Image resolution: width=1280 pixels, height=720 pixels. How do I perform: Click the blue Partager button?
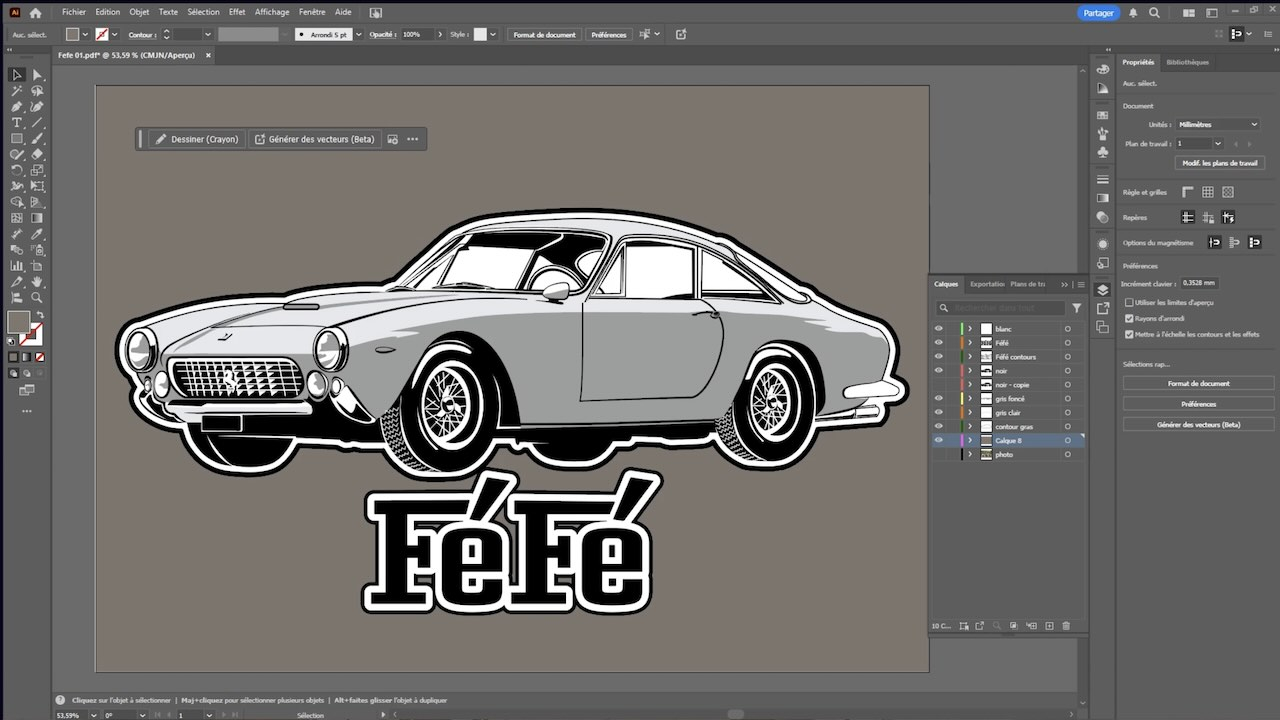(x=1098, y=13)
